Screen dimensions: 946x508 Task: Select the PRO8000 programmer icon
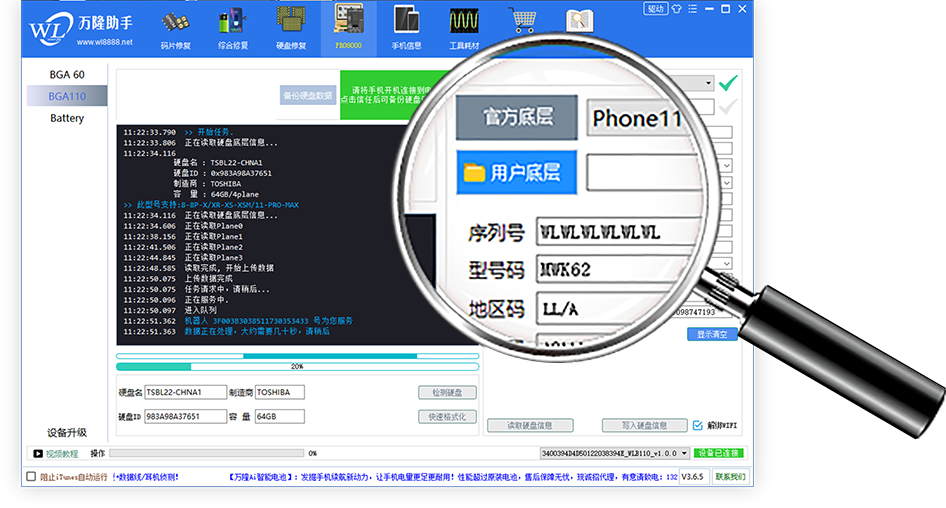pyautogui.click(x=349, y=28)
